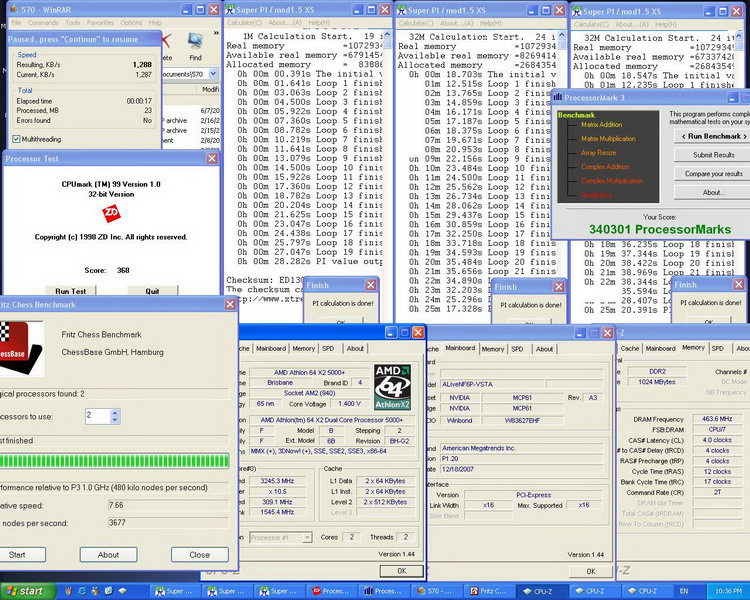Click Matrix Addition in Benchmark tree
Screen dimensions: 750x600
coord(602,124)
